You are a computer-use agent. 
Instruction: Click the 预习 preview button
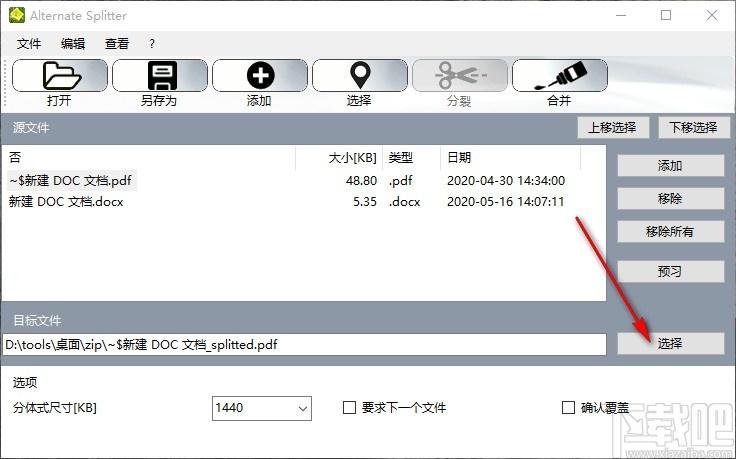pos(670,271)
